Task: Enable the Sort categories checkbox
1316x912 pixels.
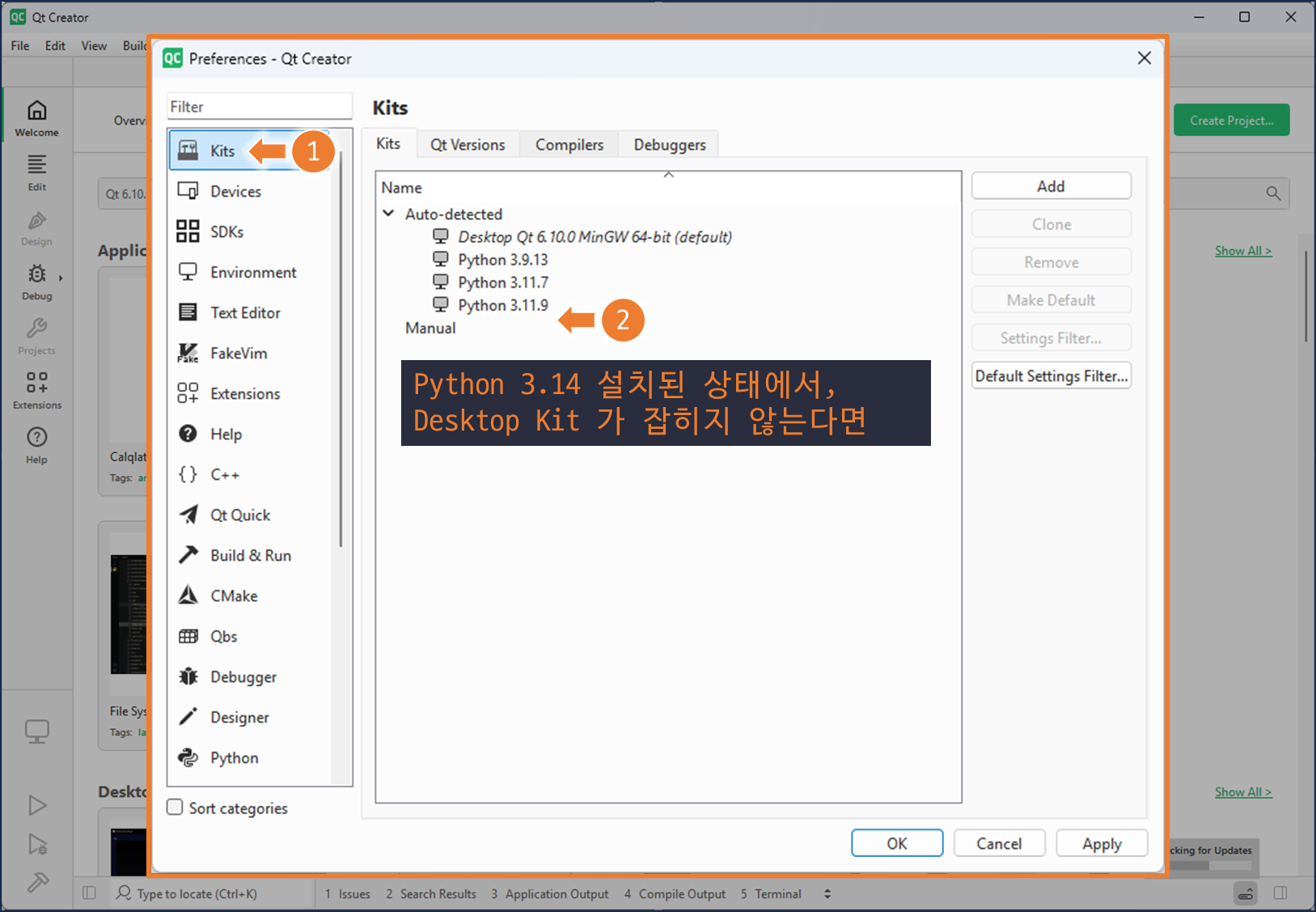Action: 175,807
